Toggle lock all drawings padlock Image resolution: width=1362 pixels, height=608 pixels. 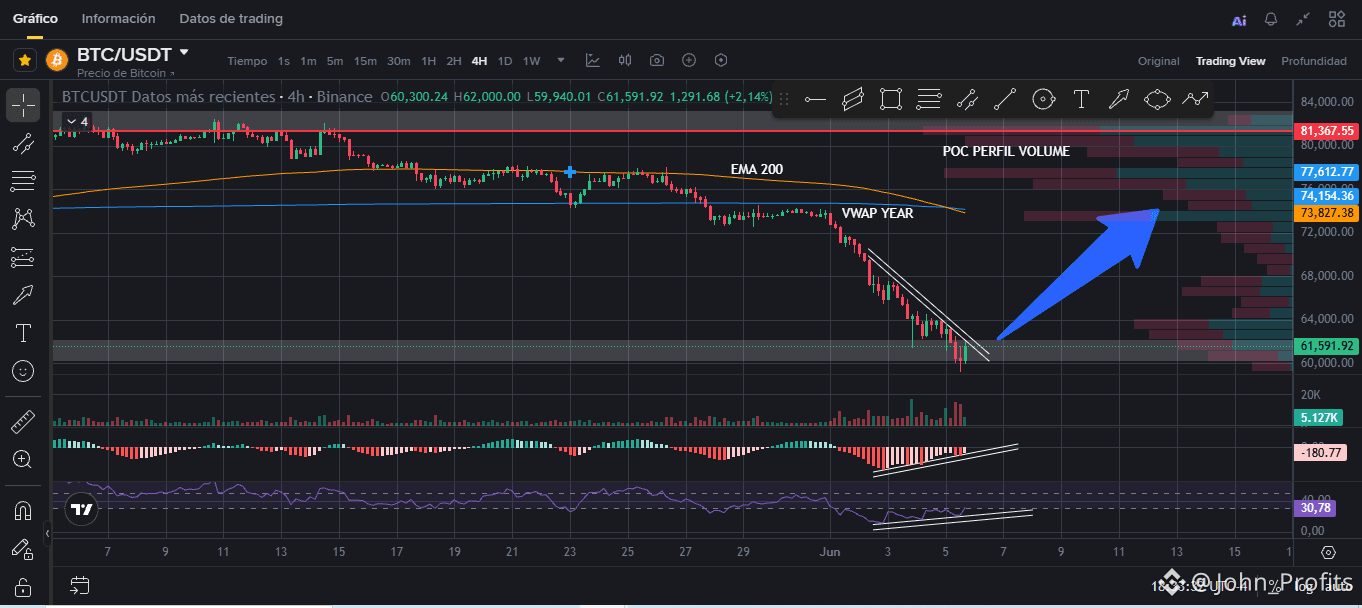click(x=23, y=587)
